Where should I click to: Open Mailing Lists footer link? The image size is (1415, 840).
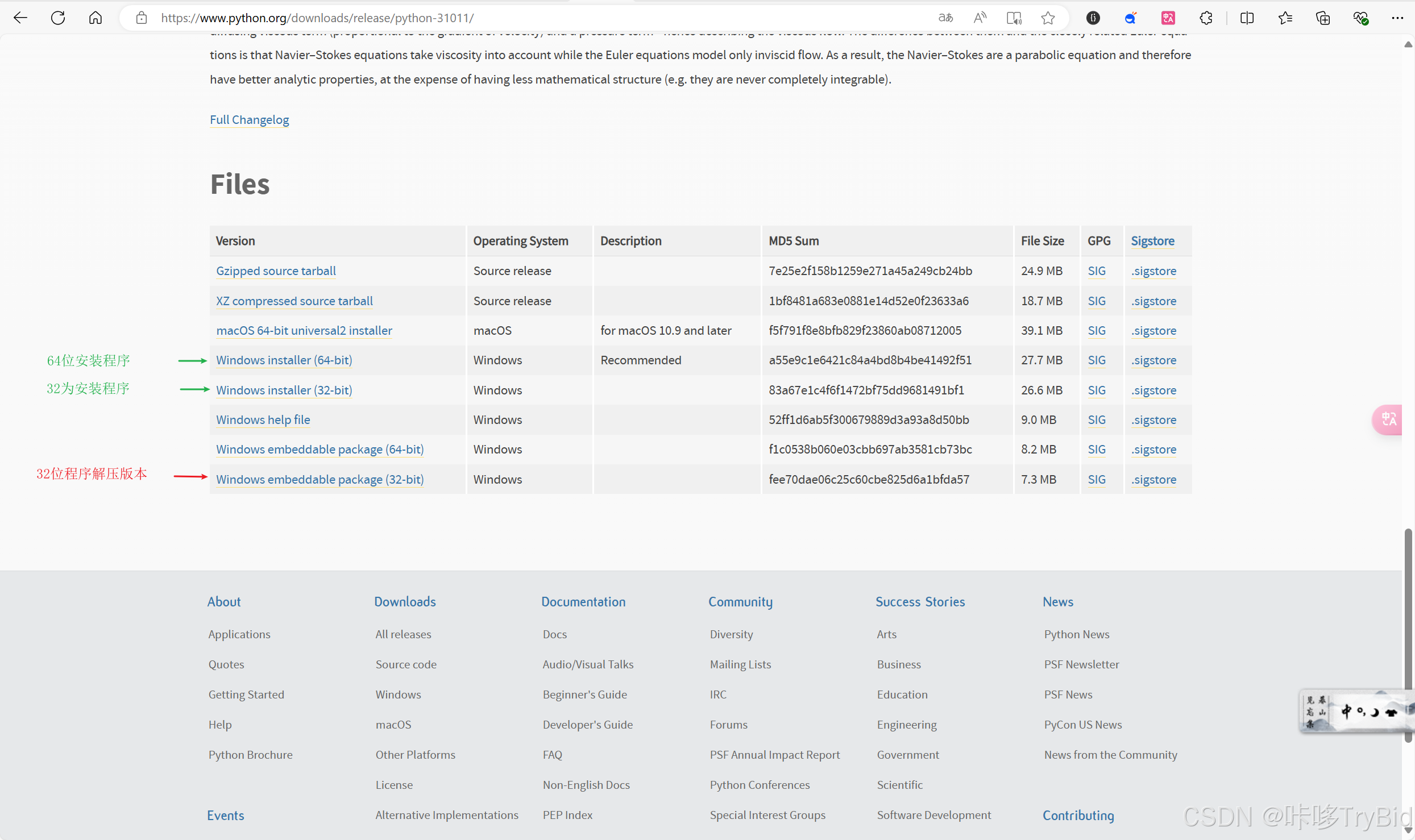coord(740,664)
